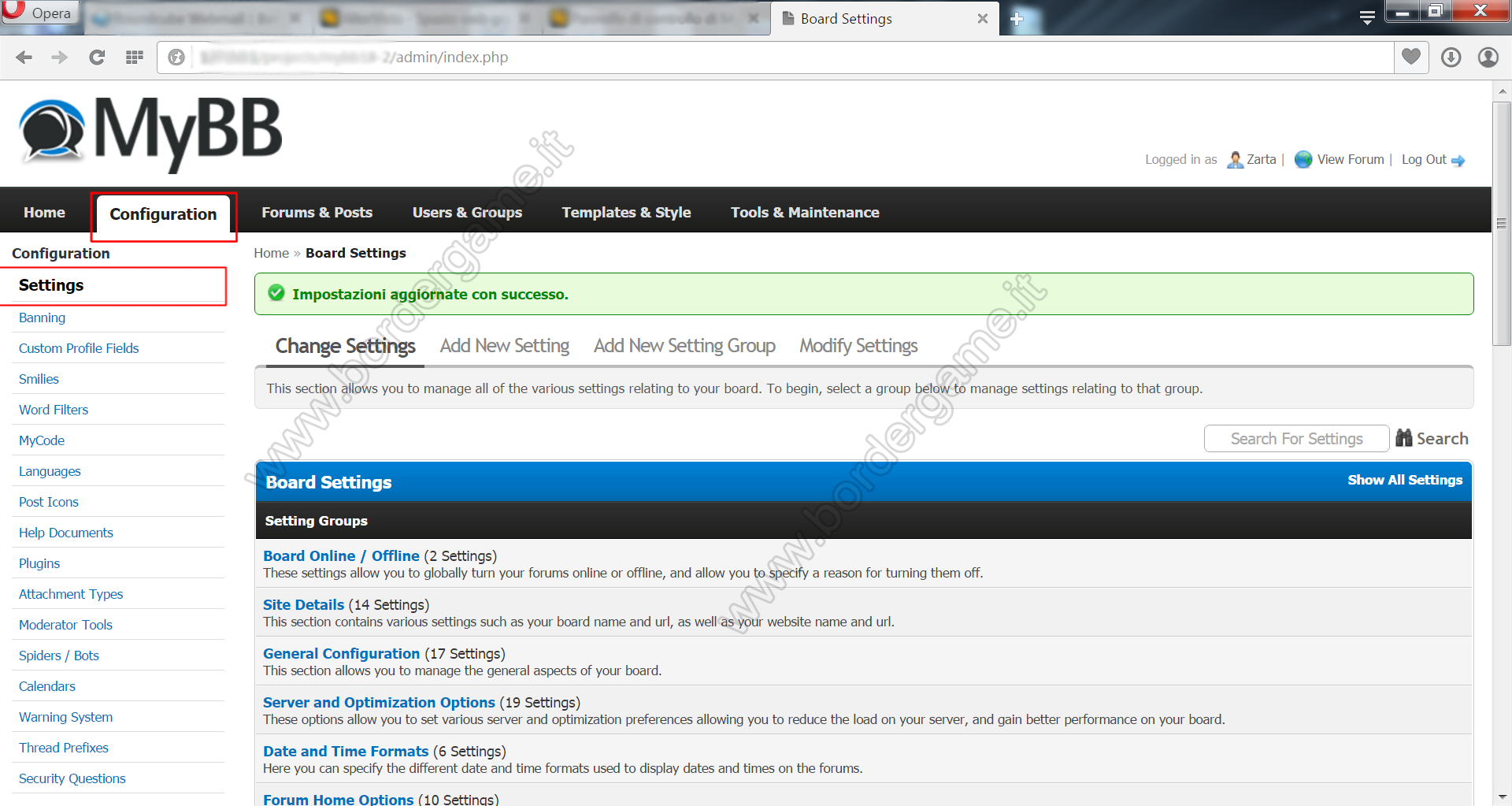Open the Speed Dial grid icon
The height and width of the screenshot is (806, 1512).
pos(135,58)
